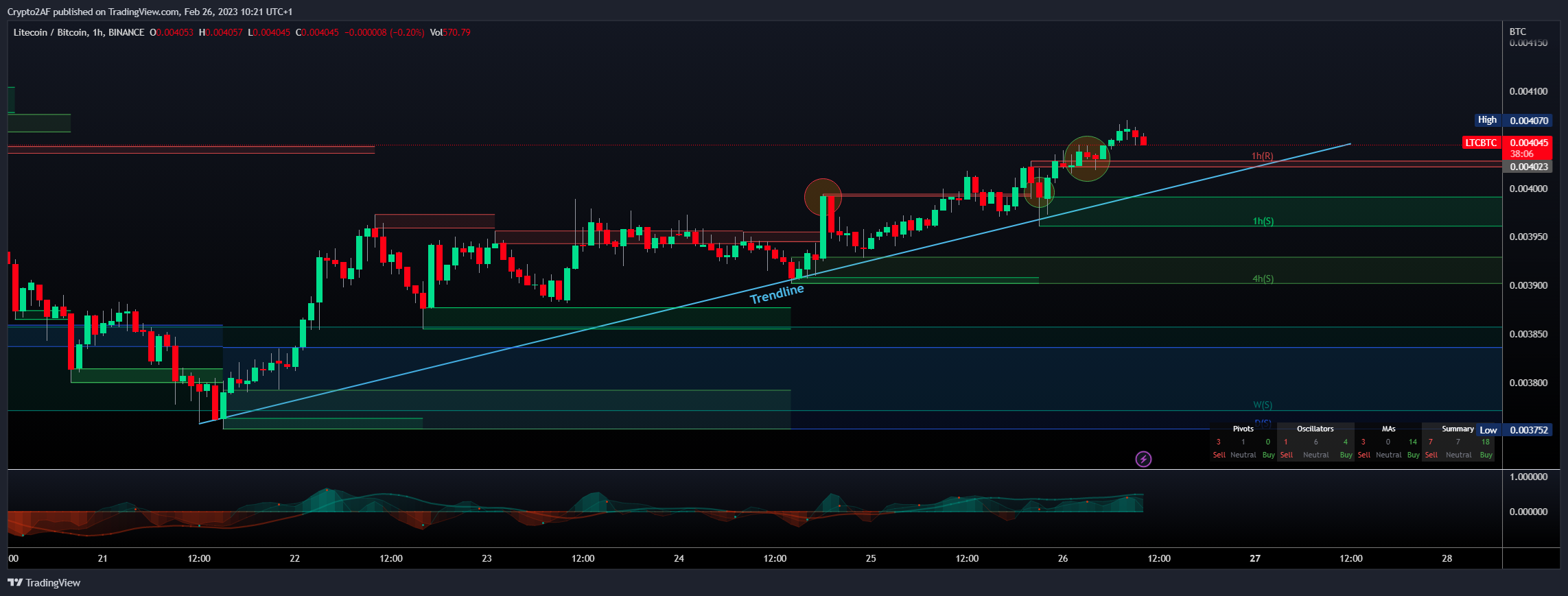Click the Pivots column header

click(1243, 429)
